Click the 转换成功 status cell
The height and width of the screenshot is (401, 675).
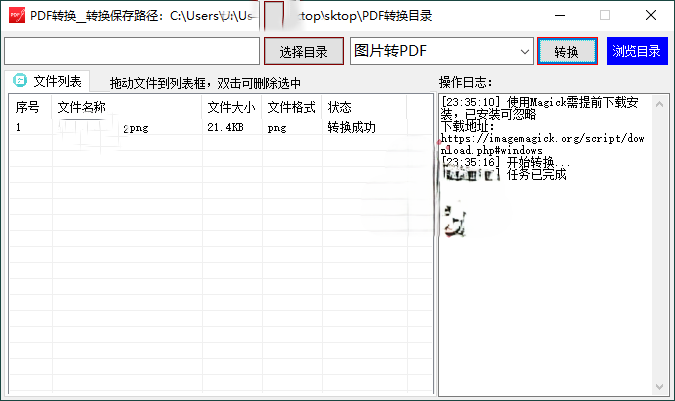tap(352, 127)
